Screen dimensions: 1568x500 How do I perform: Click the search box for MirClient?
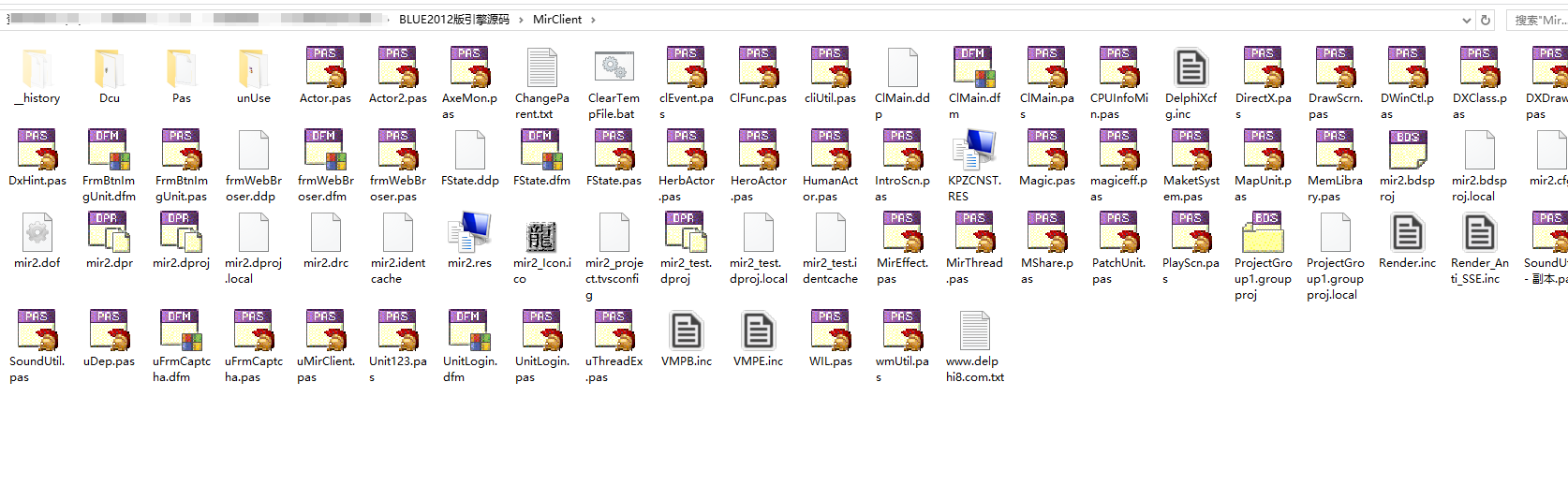pyautogui.click(x=1538, y=20)
